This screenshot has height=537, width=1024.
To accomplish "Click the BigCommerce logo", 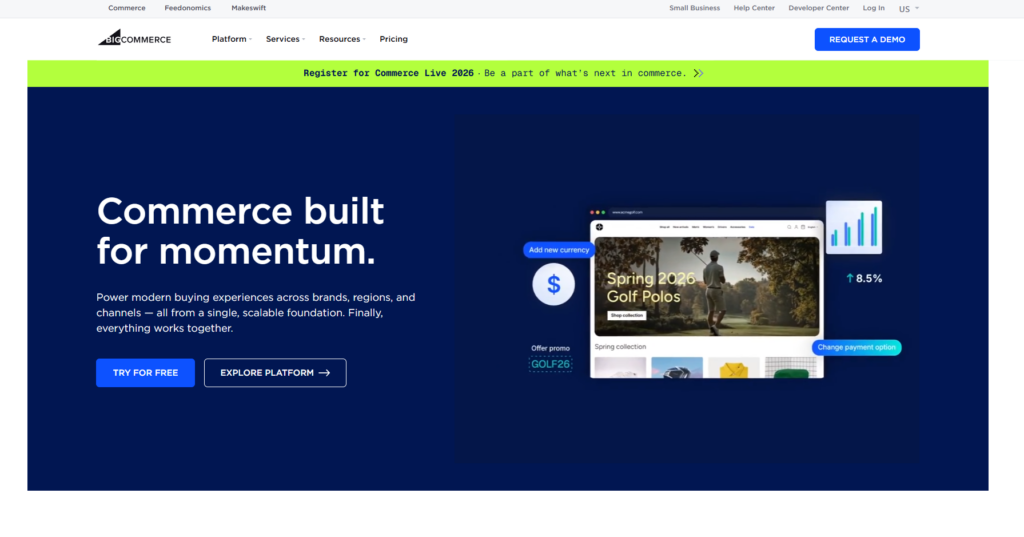I will point(135,38).
